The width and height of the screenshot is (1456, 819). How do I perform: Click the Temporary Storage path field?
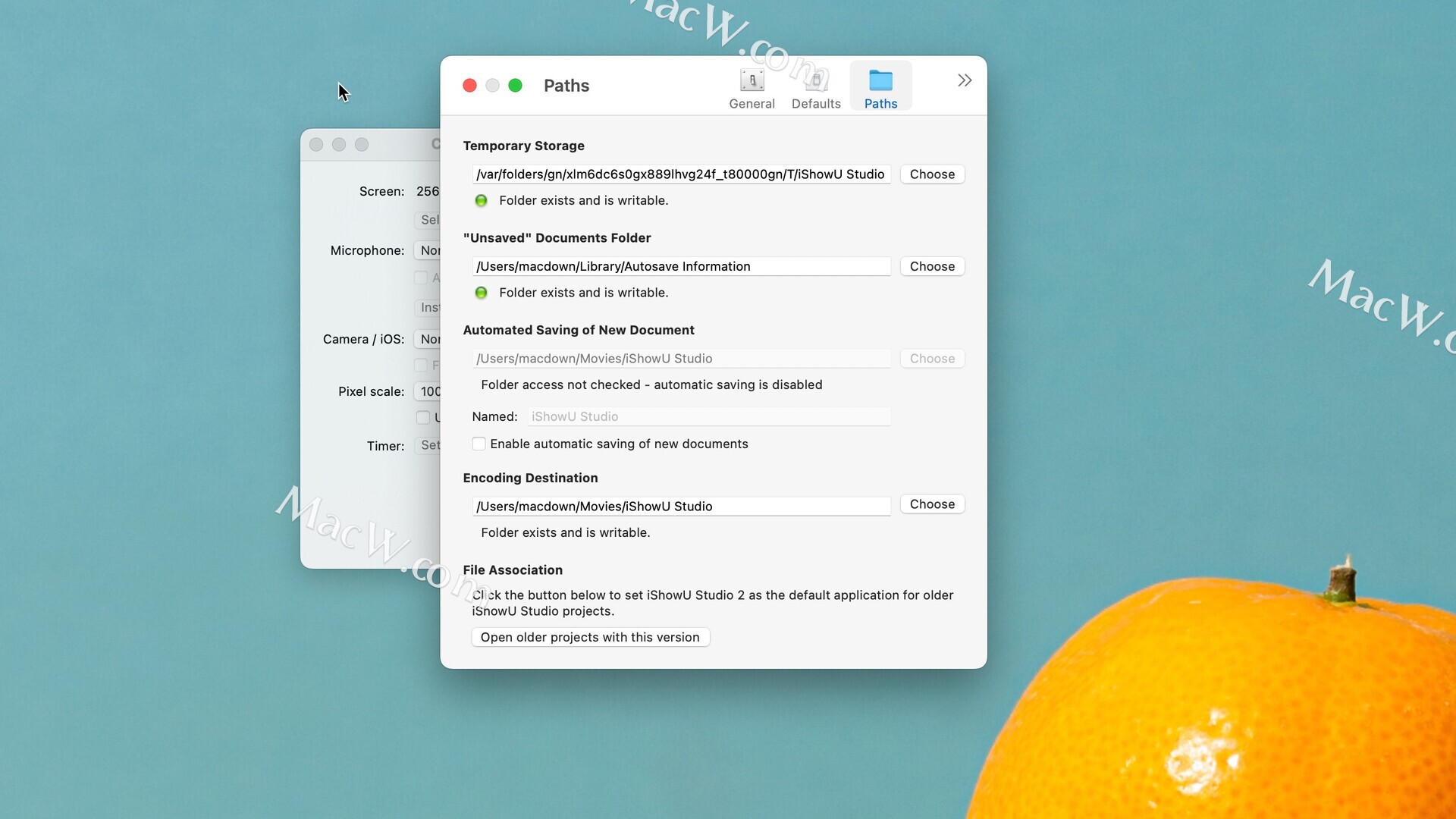681,174
